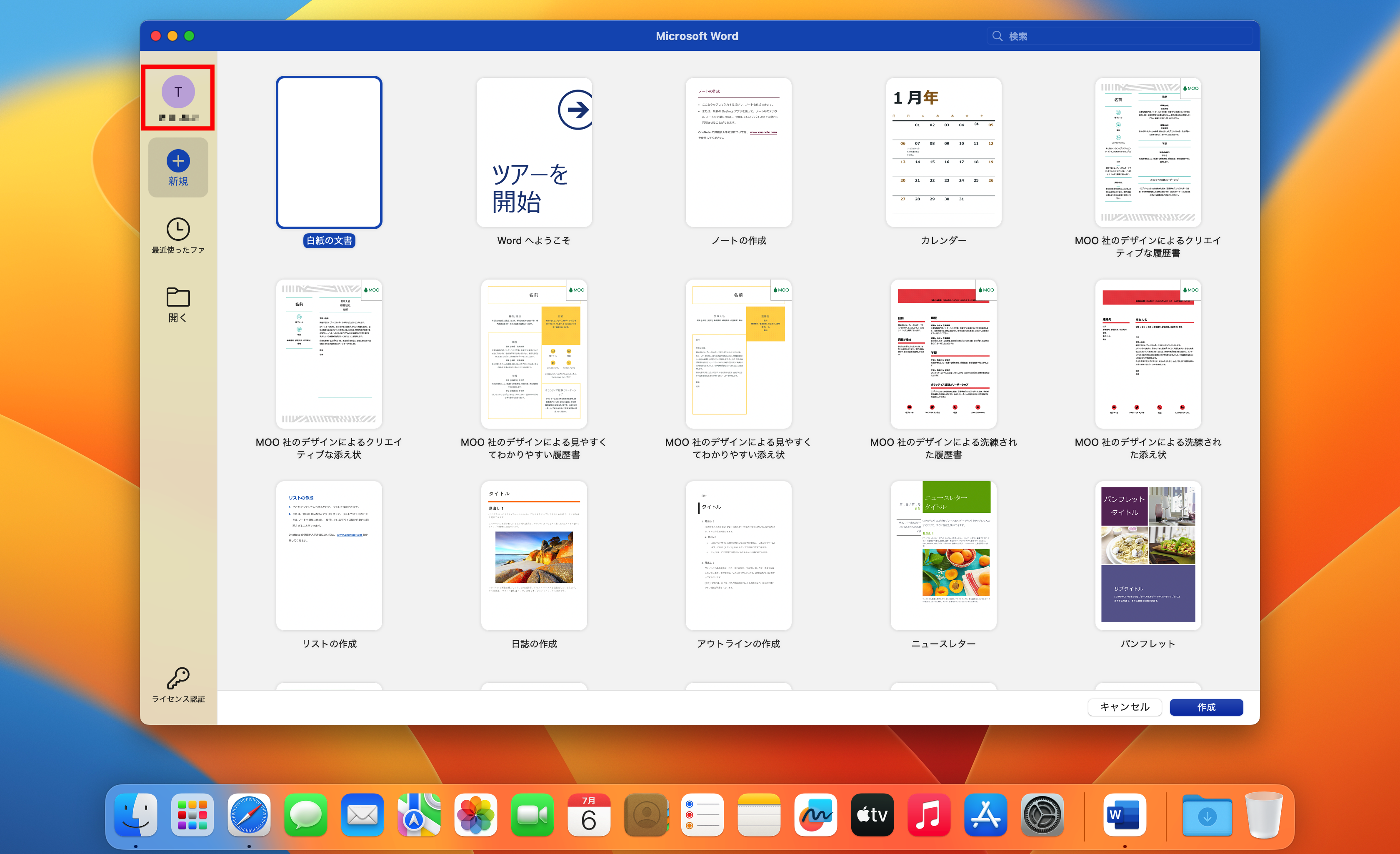Open the Trash in the Dock

(1264, 815)
